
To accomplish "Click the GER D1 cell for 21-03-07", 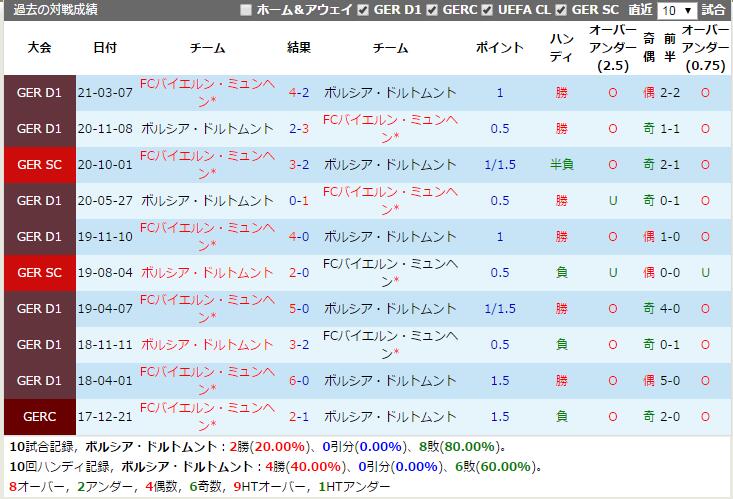I will click(39, 93).
